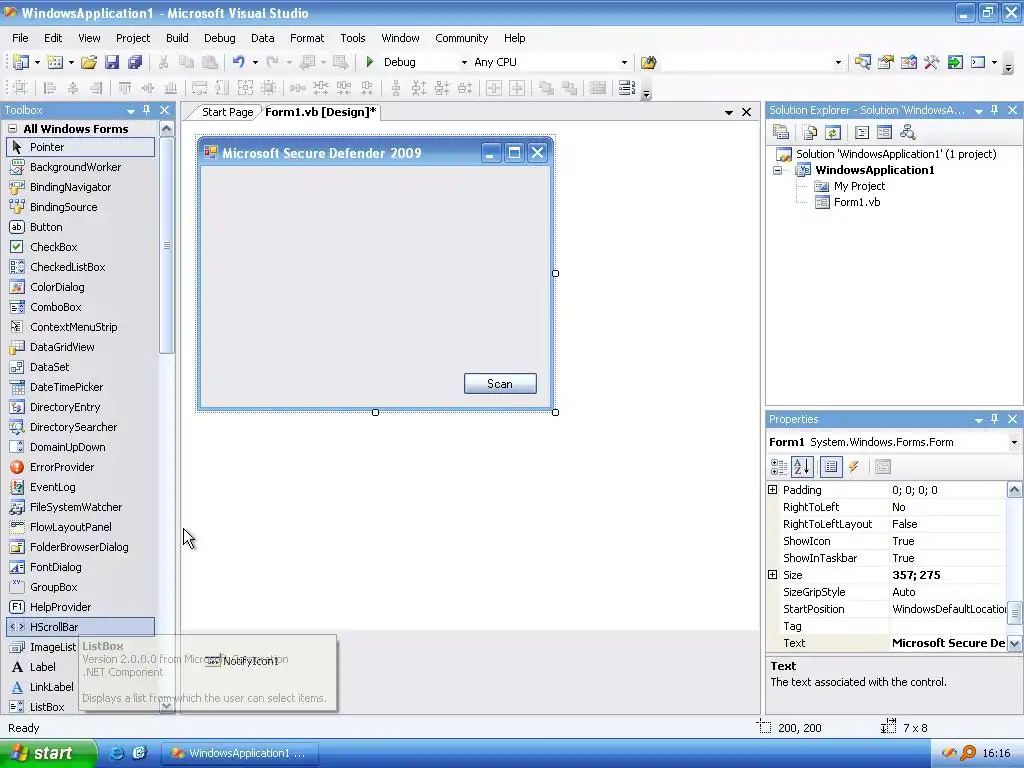The width and height of the screenshot is (1024, 768).
Task: Click Show All Files icon in Solution Explorer
Action: [810, 133]
